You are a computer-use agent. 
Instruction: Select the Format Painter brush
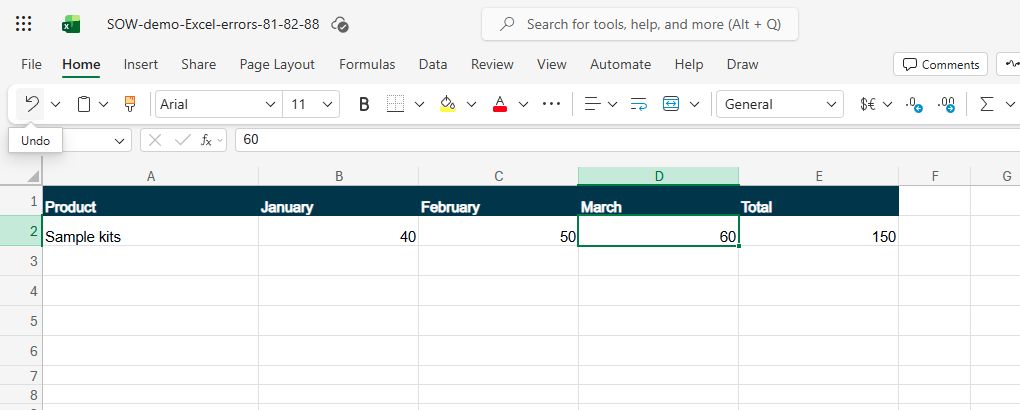point(130,104)
